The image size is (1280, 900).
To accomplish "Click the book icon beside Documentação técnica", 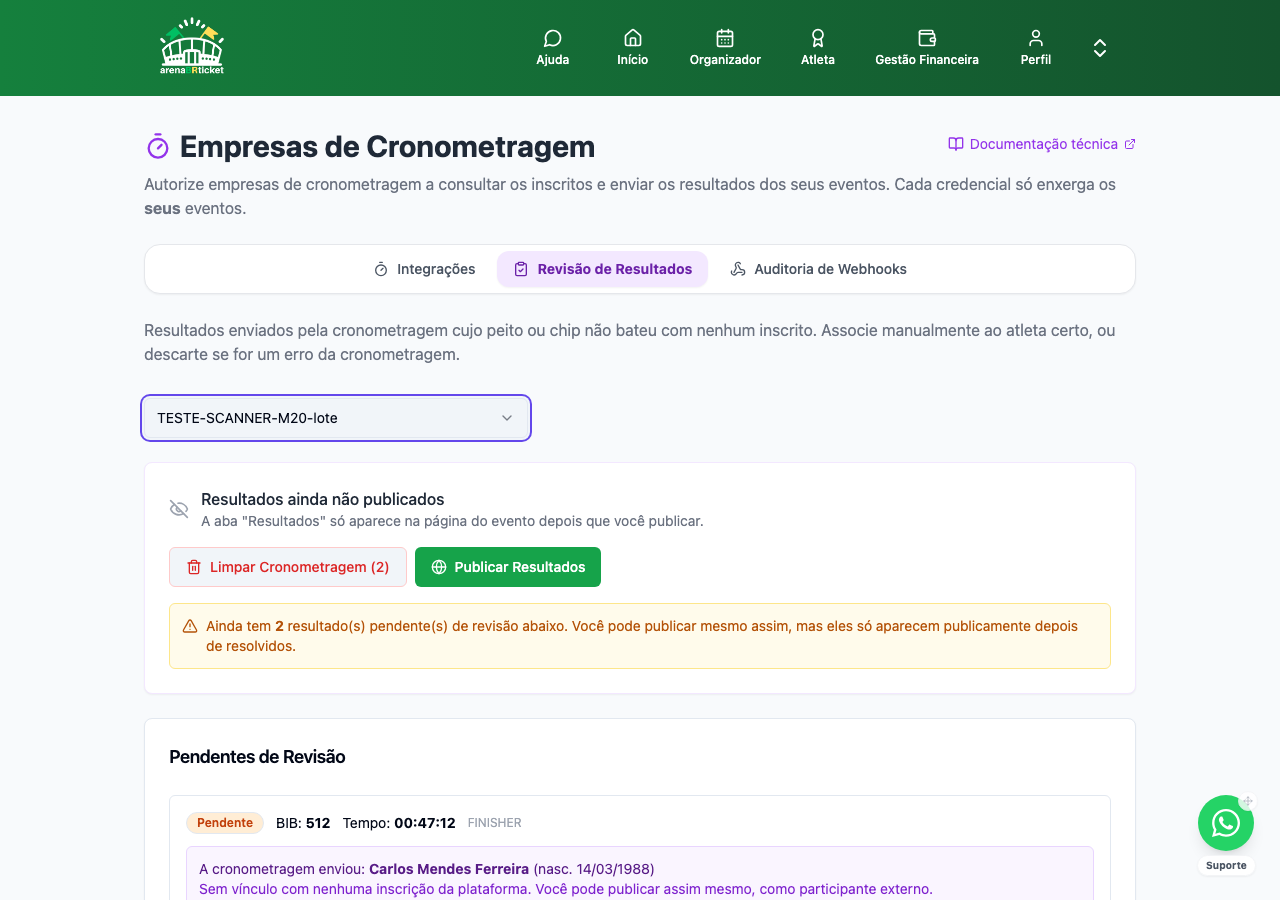I will (956, 144).
